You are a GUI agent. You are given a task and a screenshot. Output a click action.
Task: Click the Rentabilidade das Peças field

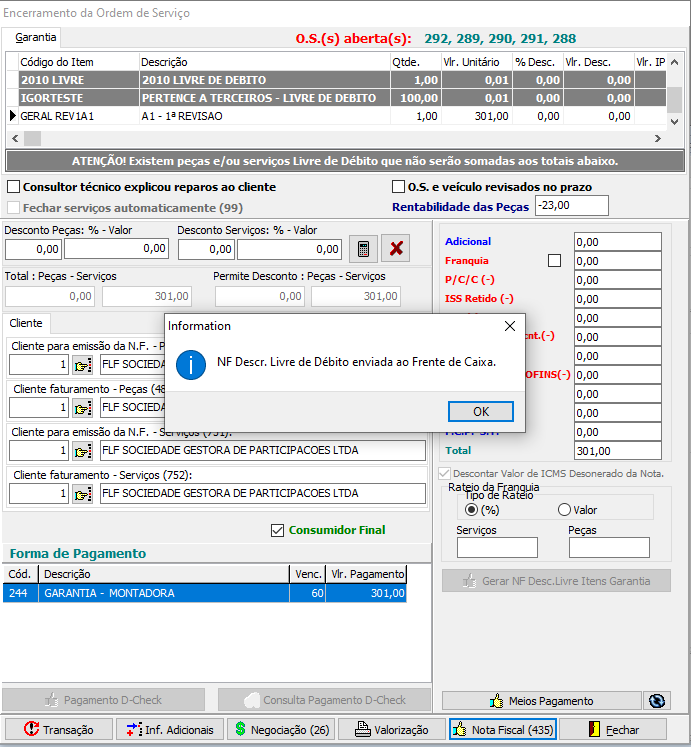(571, 205)
